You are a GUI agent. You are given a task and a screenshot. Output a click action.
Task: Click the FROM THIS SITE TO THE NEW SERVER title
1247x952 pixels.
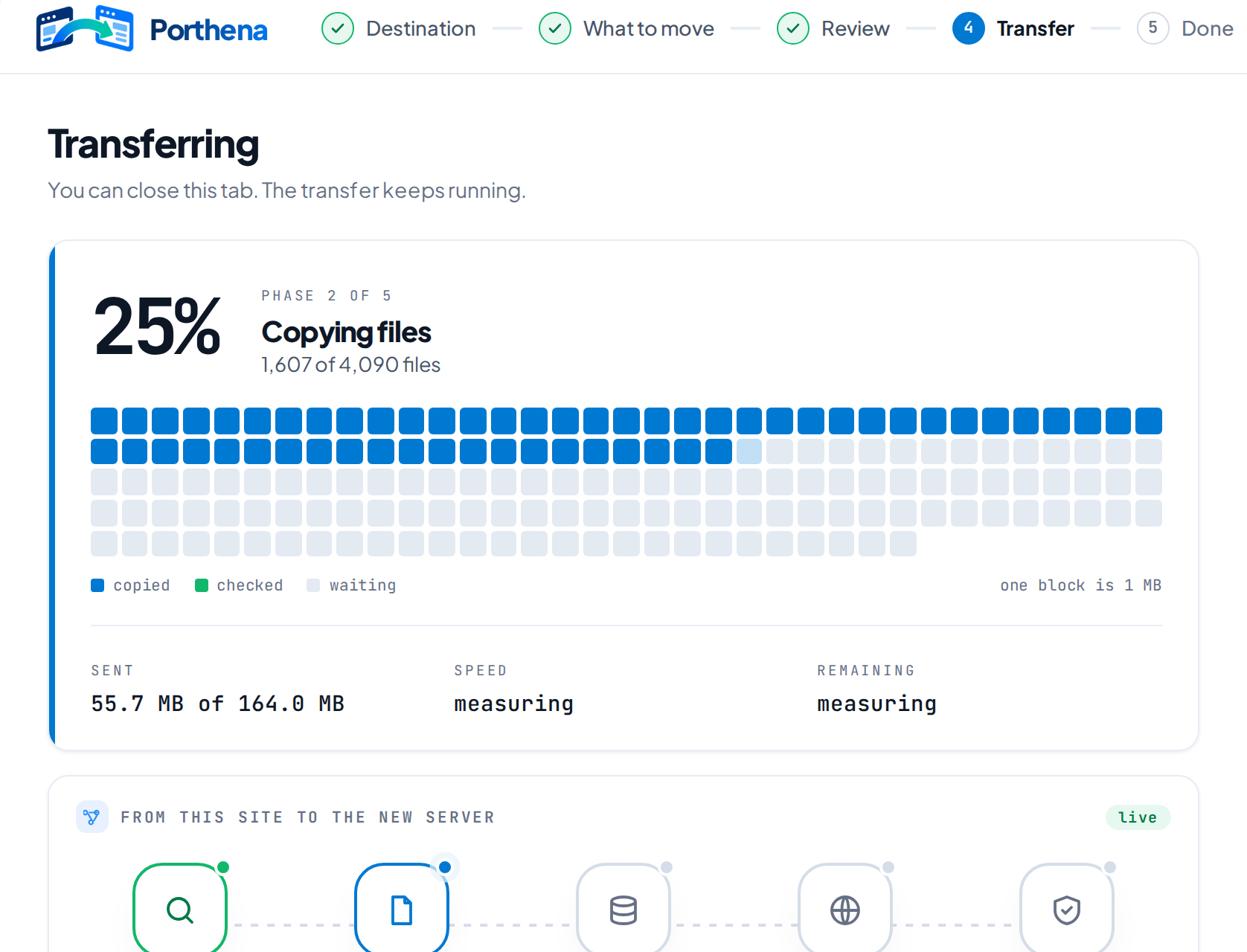(x=307, y=817)
